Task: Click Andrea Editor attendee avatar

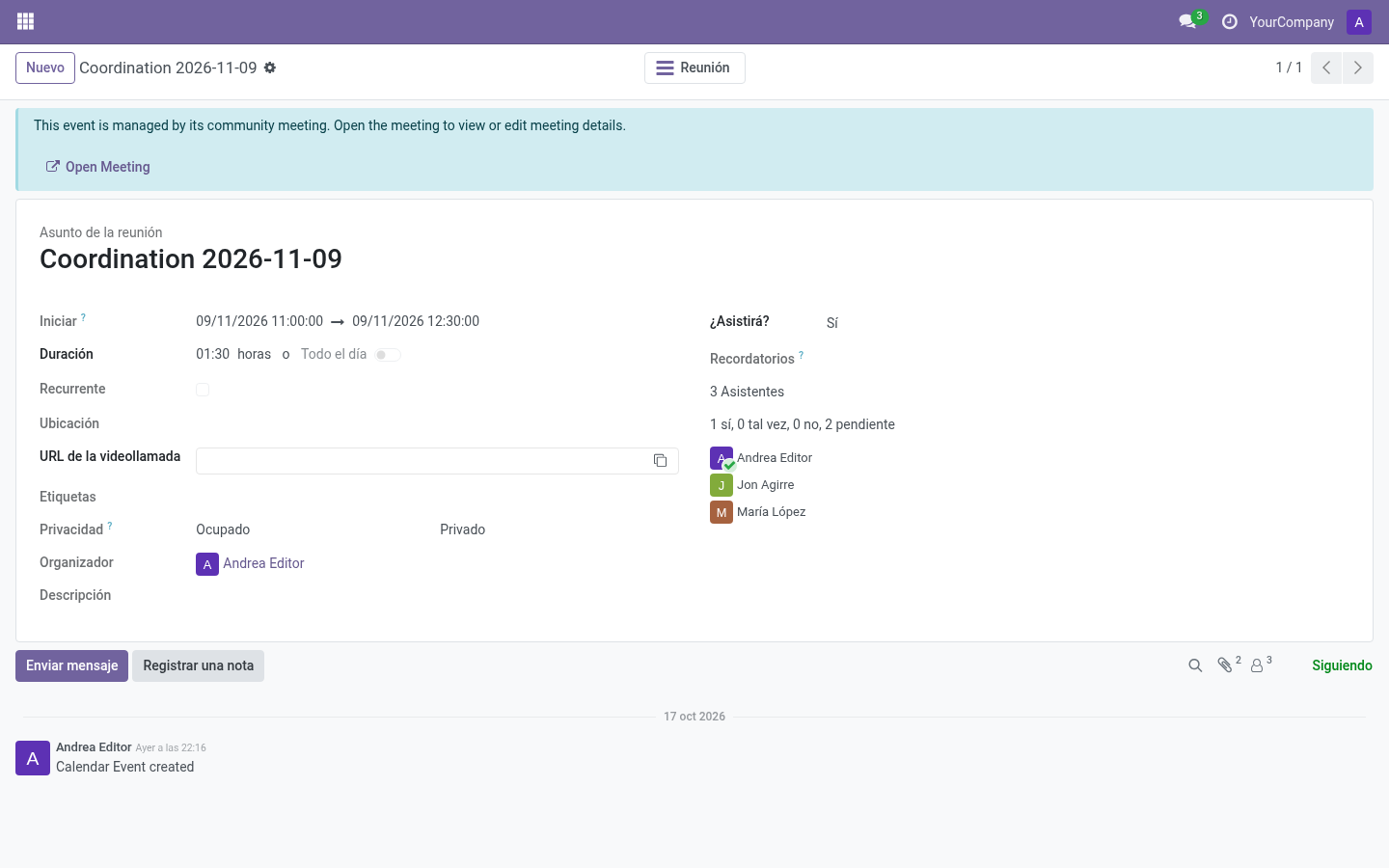Action: [722, 458]
